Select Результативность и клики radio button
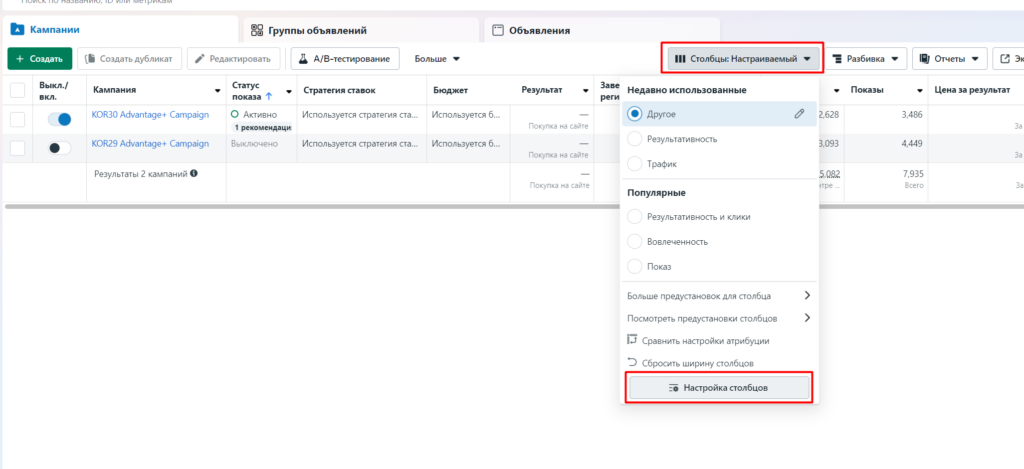The width and height of the screenshot is (1024, 469). (634, 216)
